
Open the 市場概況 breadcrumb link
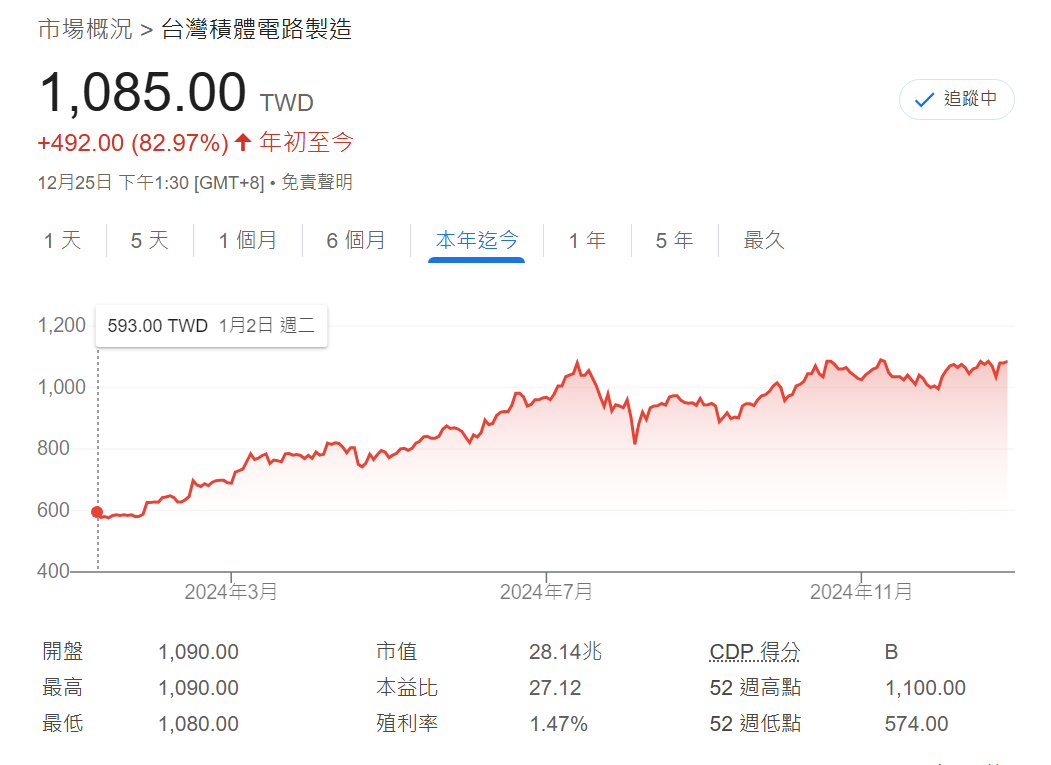click(85, 29)
